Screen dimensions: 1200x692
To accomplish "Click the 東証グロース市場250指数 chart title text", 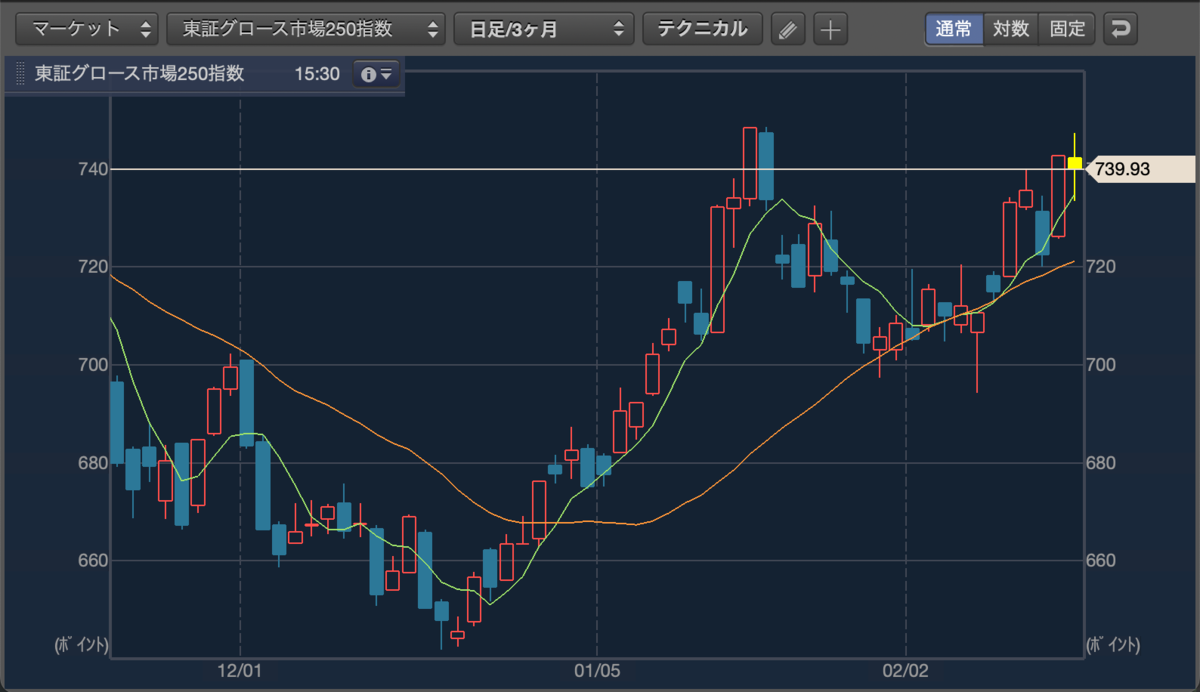I will pyautogui.click(x=139, y=74).
